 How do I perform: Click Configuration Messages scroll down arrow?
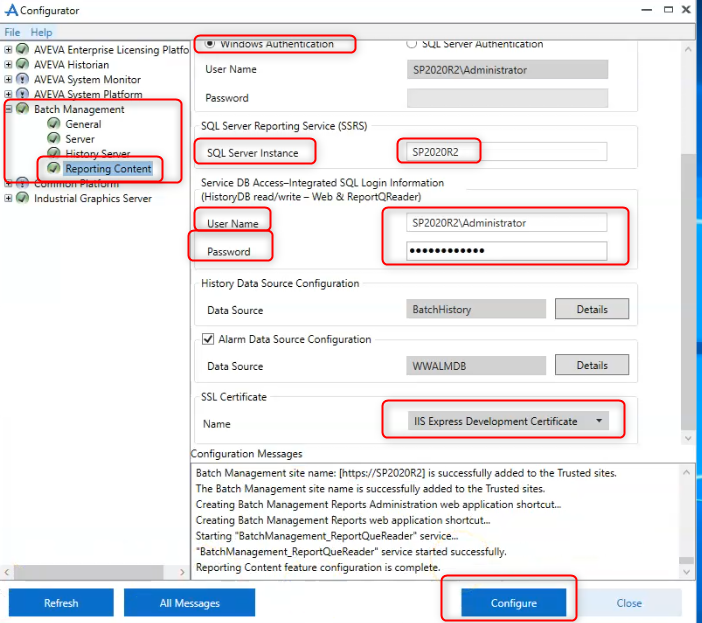pos(686,572)
